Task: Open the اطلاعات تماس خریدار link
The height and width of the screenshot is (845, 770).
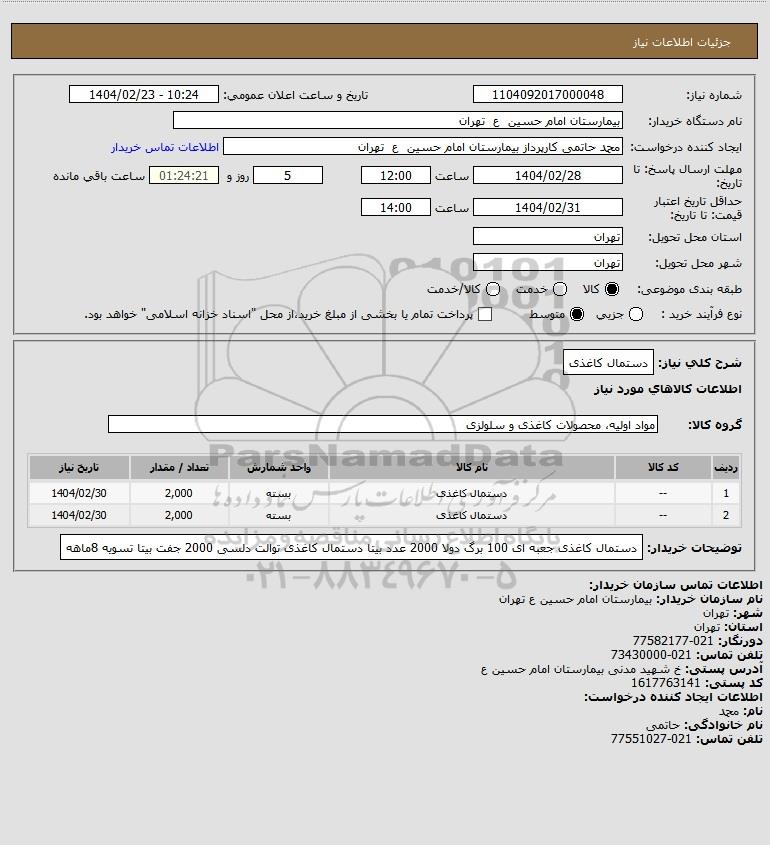Action: (x=165, y=147)
